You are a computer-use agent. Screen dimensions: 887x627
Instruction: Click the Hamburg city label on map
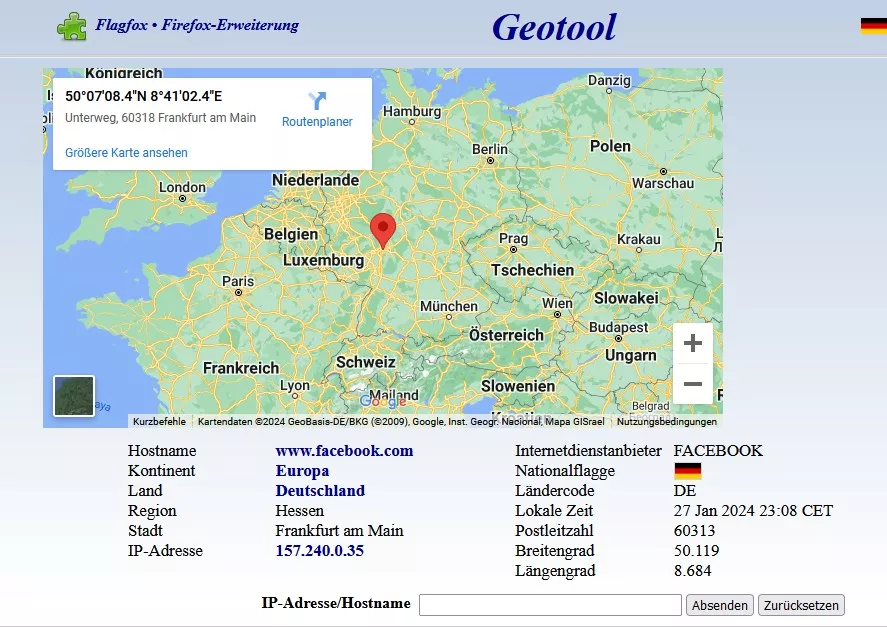[412, 111]
